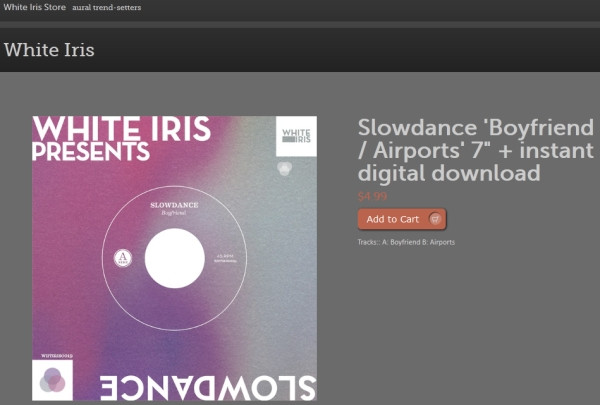Click the catalog number above bottom-left logo
This screenshot has height=405, width=600.
click(52, 354)
